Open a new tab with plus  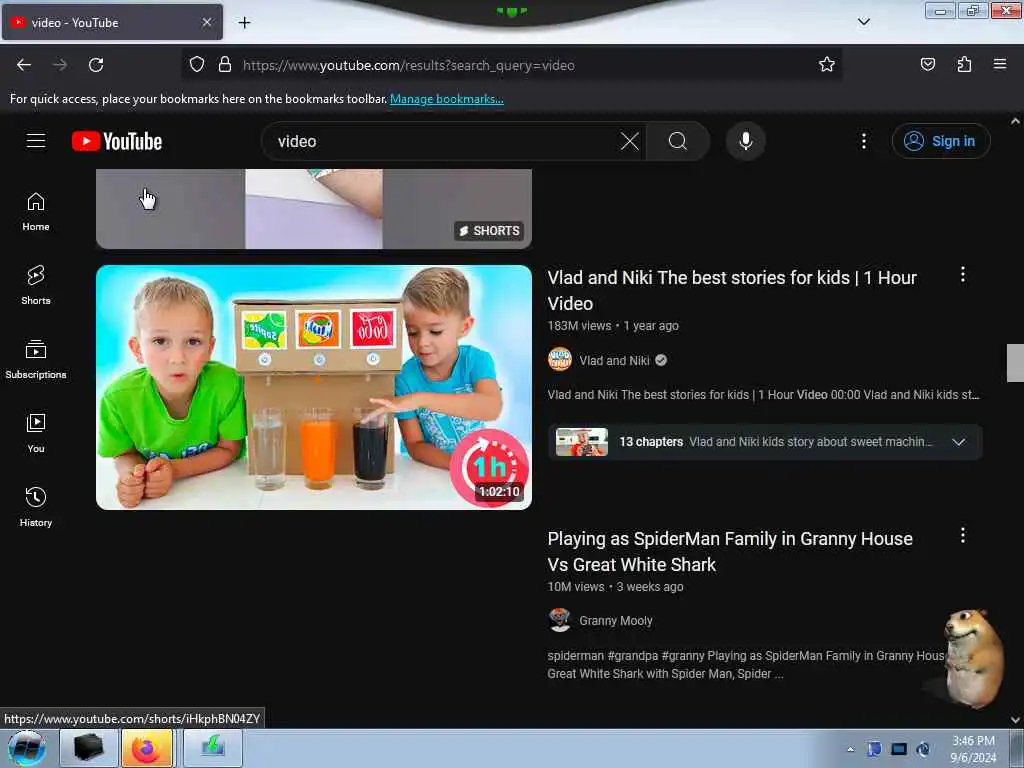click(244, 23)
